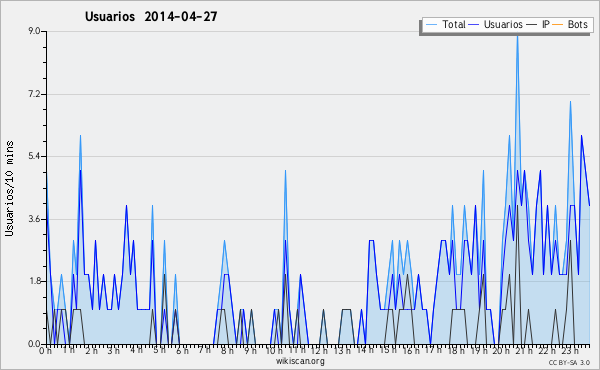This screenshot has width=600, height=370.
Task: Click the Total peak at 7 near 23 h
Action: 570,101
